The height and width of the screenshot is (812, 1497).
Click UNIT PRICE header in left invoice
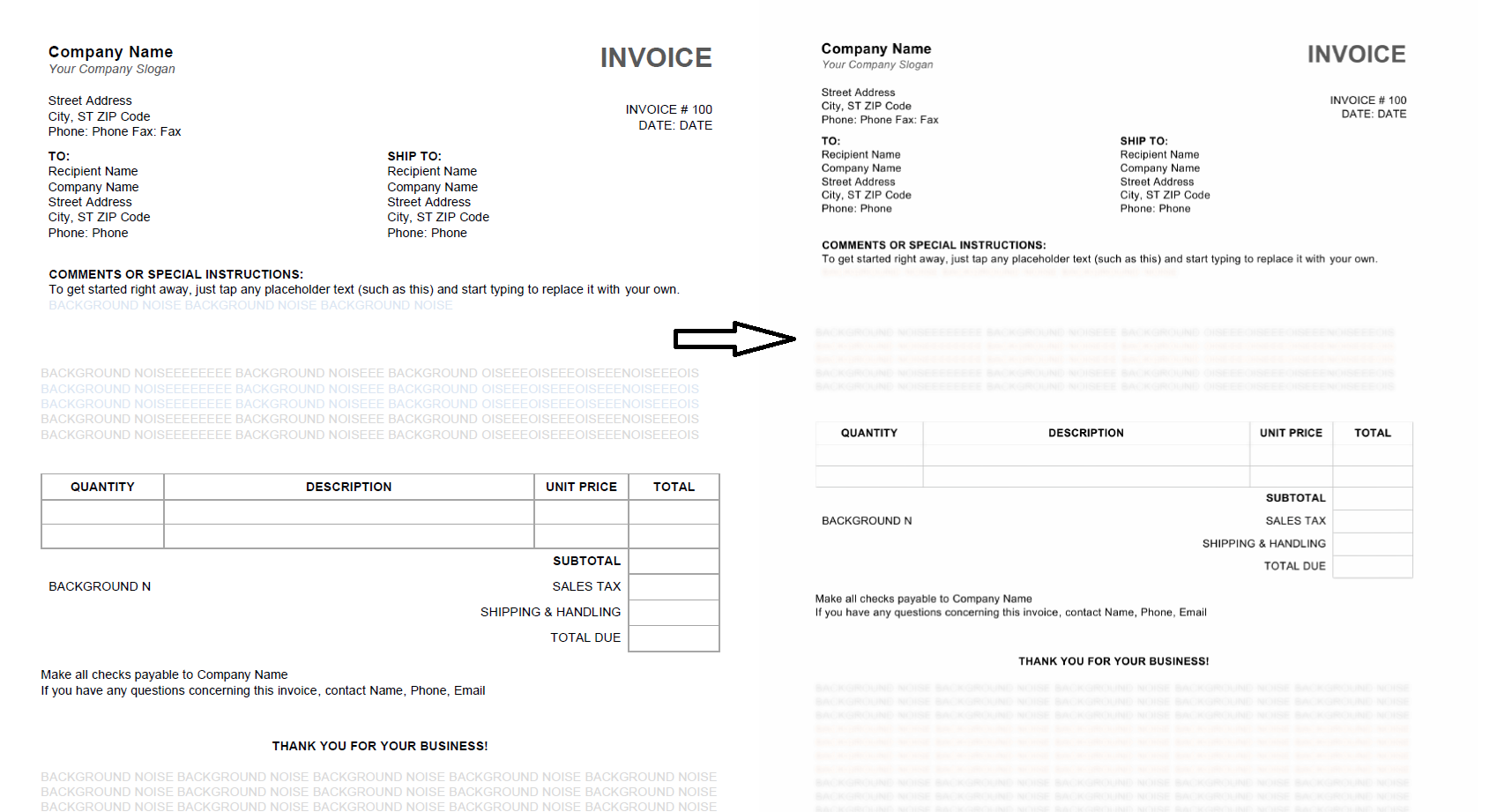581,487
